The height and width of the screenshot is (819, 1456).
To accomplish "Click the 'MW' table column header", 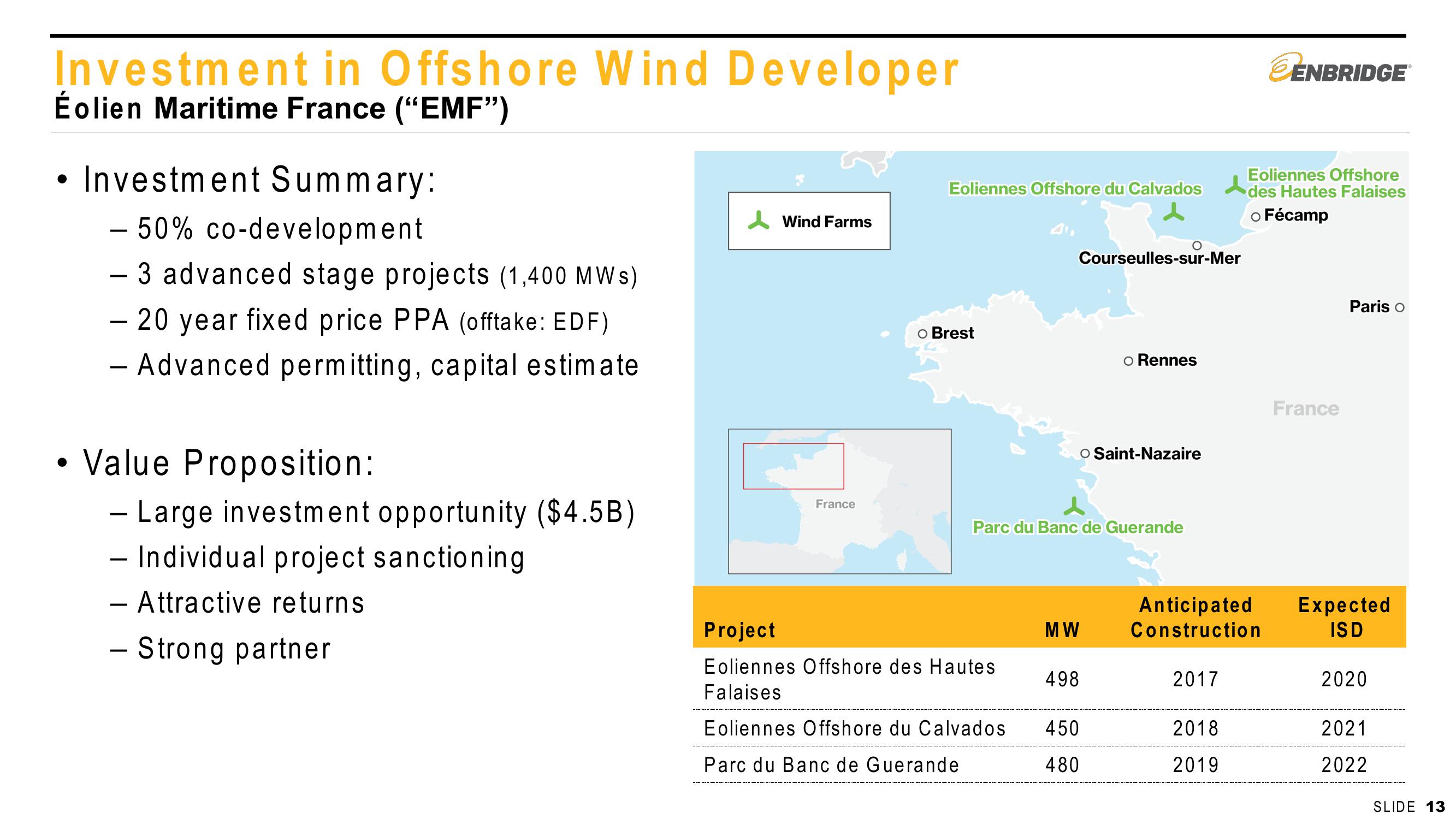I will point(1062,630).
